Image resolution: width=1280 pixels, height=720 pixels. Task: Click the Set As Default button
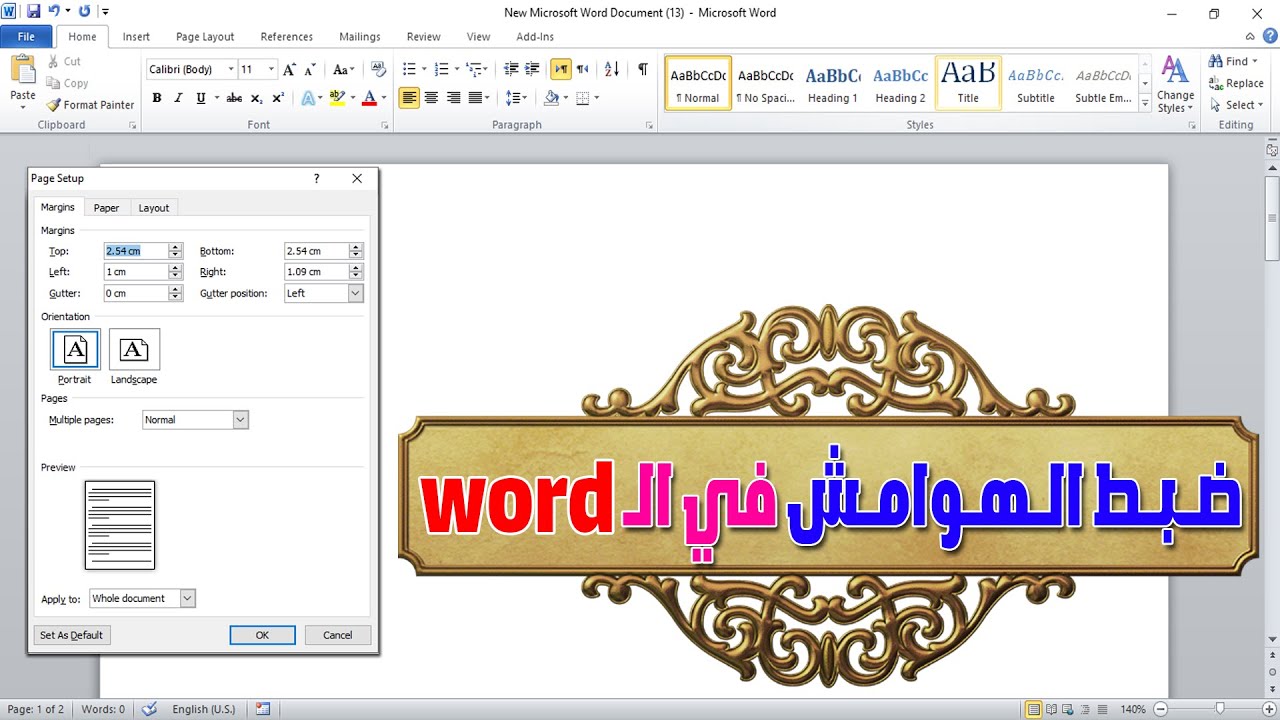pyautogui.click(x=71, y=635)
